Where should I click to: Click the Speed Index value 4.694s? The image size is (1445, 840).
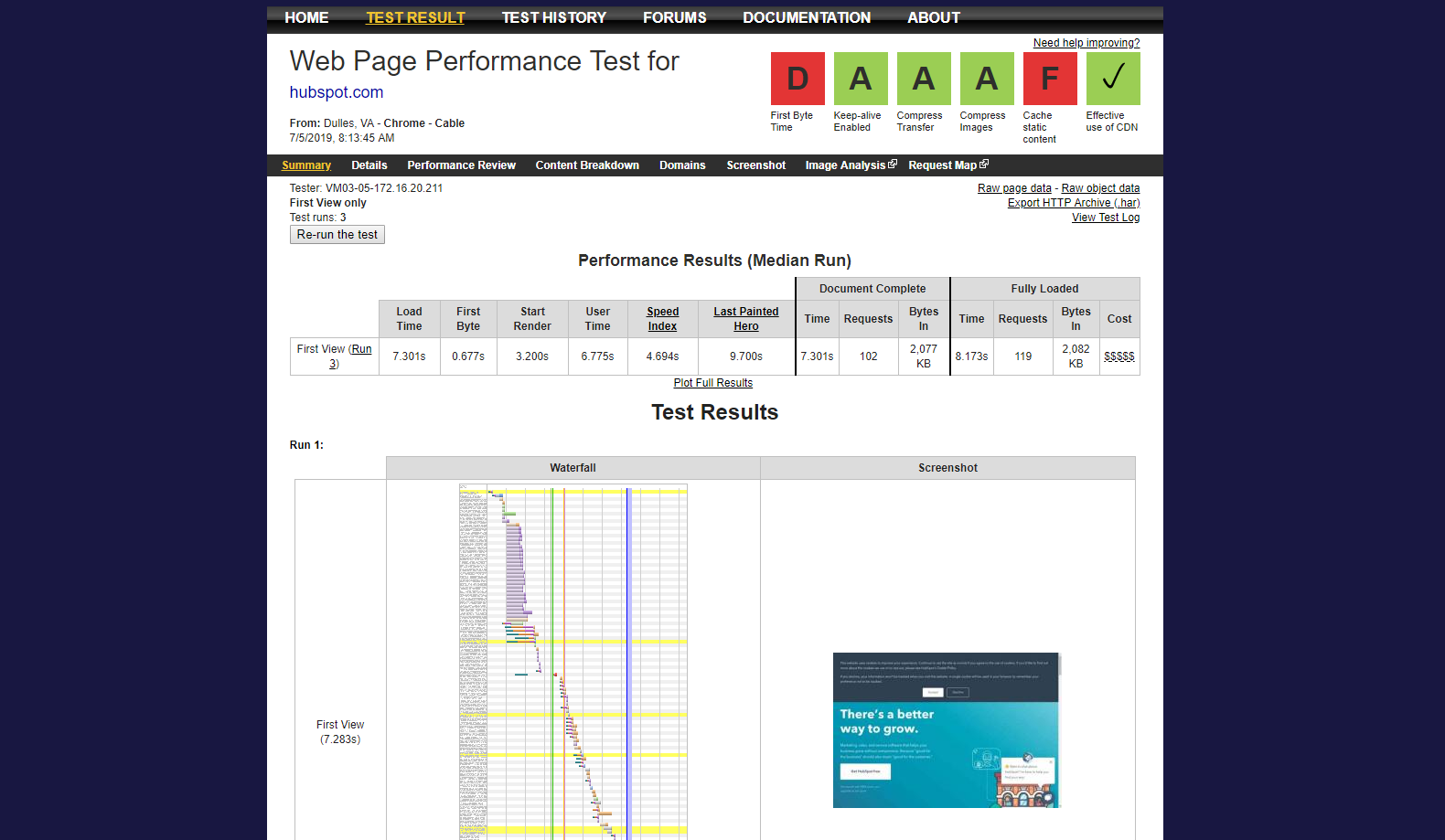[x=663, y=356]
